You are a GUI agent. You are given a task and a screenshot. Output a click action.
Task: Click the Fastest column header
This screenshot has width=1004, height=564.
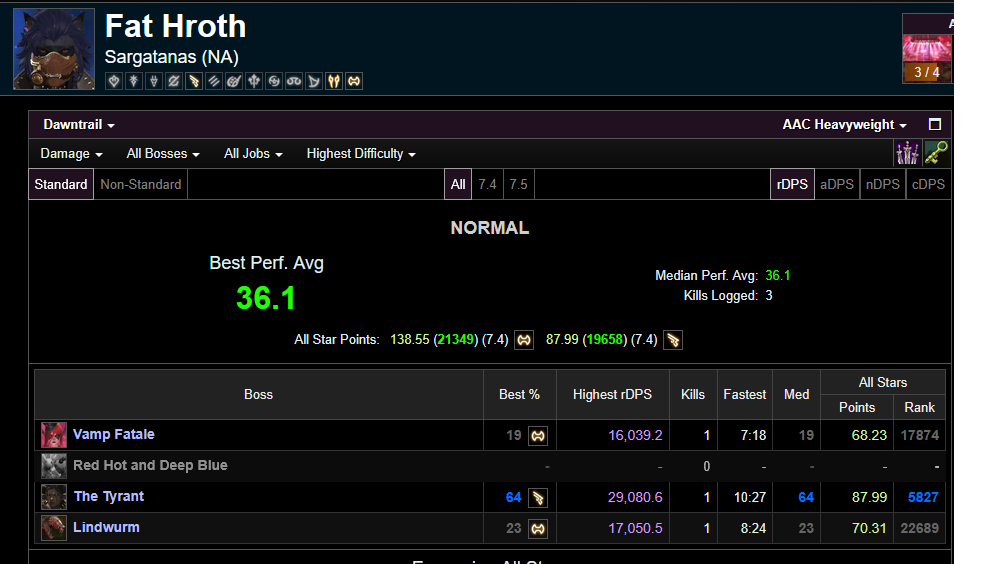[x=745, y=394]
